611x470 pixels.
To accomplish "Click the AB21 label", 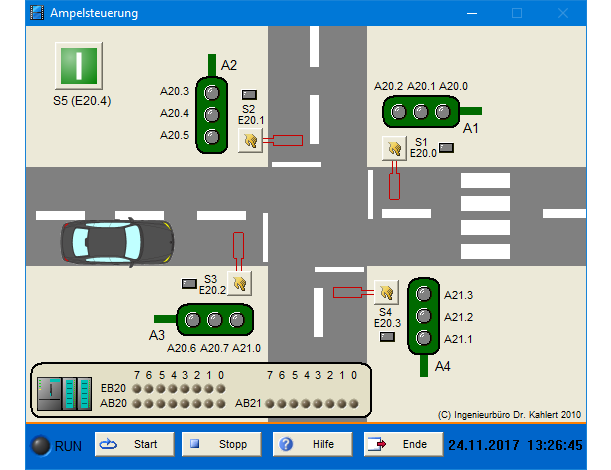I will (248, 403).
